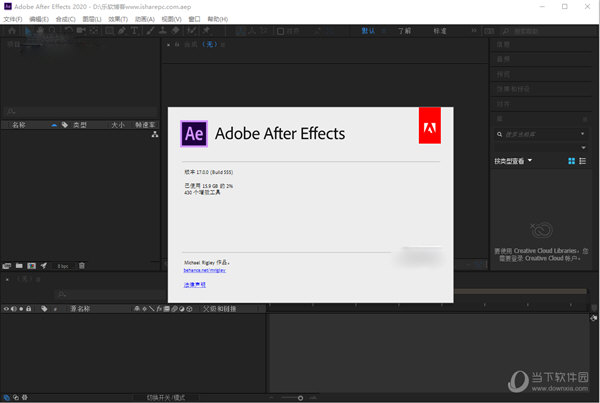Open the Libraries search field dropdown arrow
This screenshot has height=403, width=600.
pyautogui.click(x=582, y=134)
